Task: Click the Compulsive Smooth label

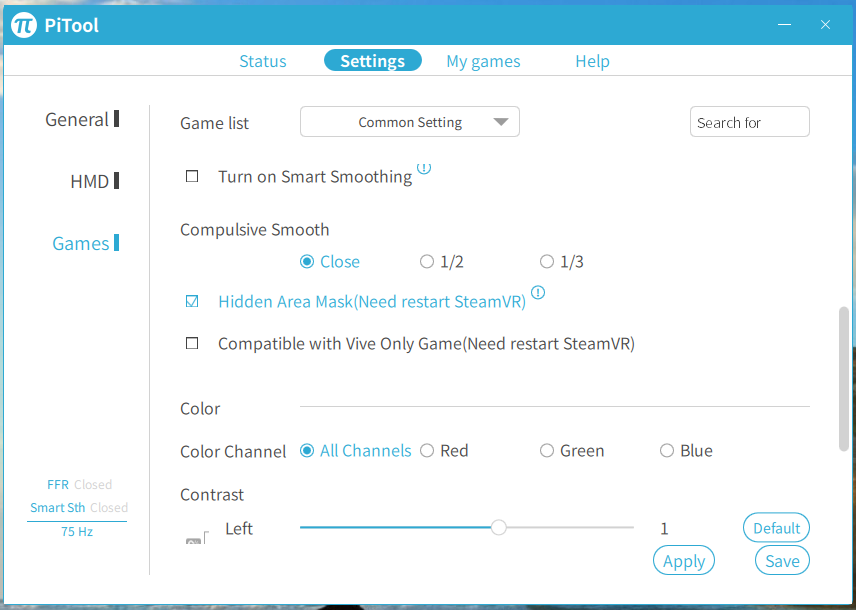Action: [x=254, y=229]
